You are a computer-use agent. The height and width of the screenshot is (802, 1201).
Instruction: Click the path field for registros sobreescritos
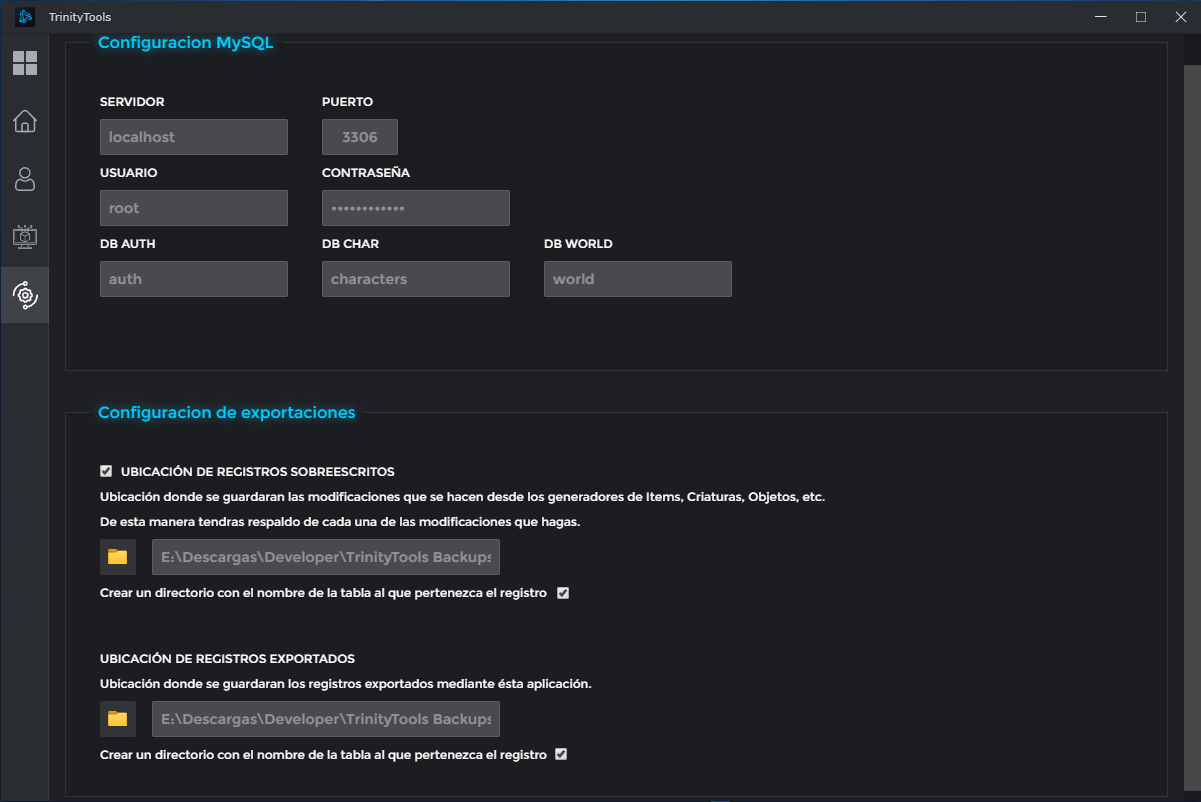326,557
